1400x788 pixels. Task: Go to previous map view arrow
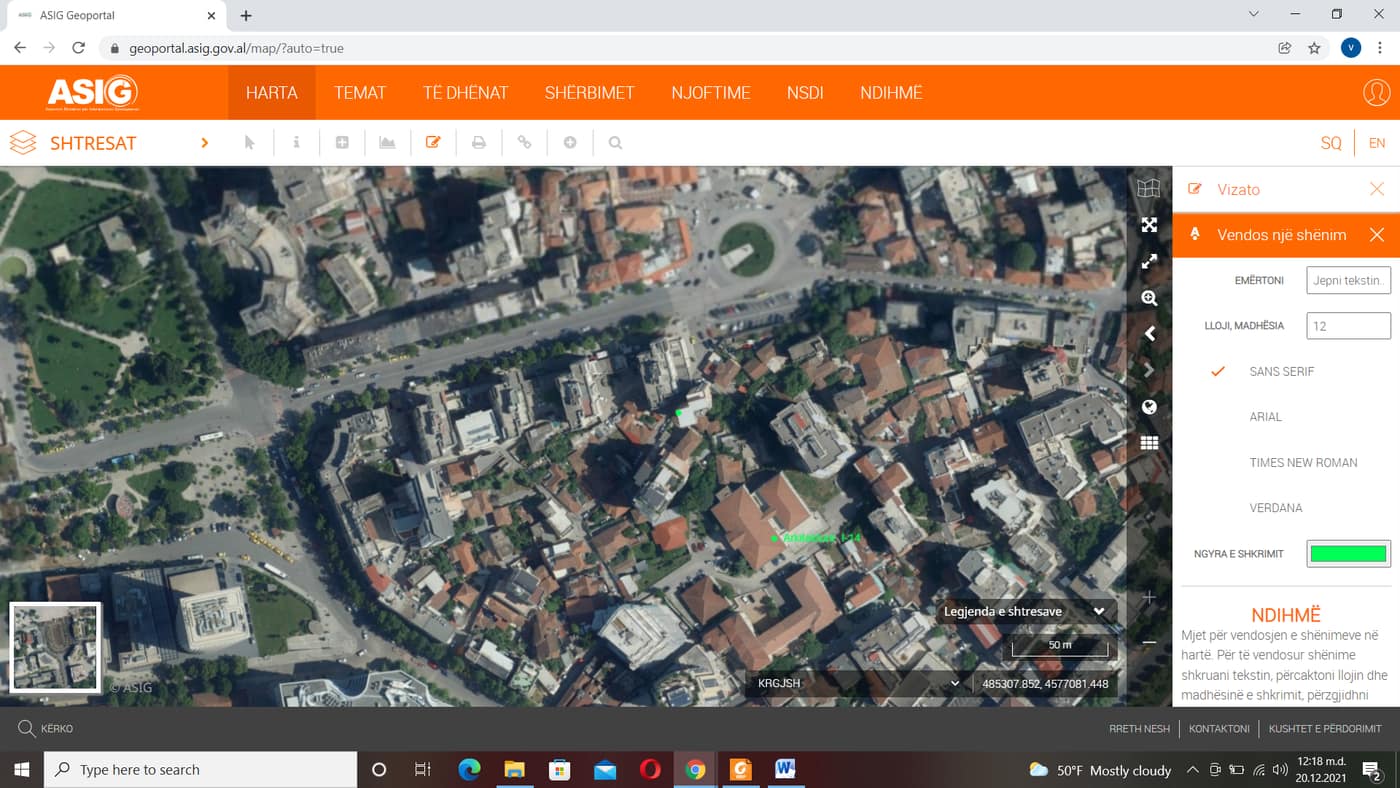(1149, 334)
